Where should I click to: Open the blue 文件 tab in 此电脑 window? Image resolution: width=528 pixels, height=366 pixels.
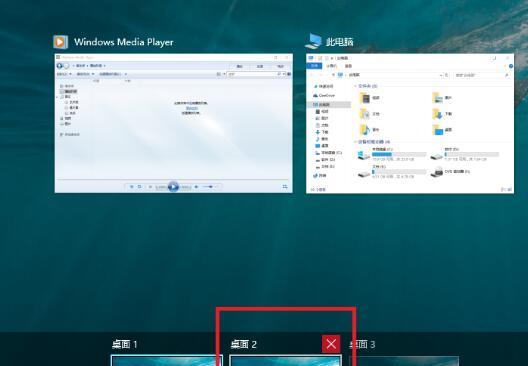[x=315, y=66]
